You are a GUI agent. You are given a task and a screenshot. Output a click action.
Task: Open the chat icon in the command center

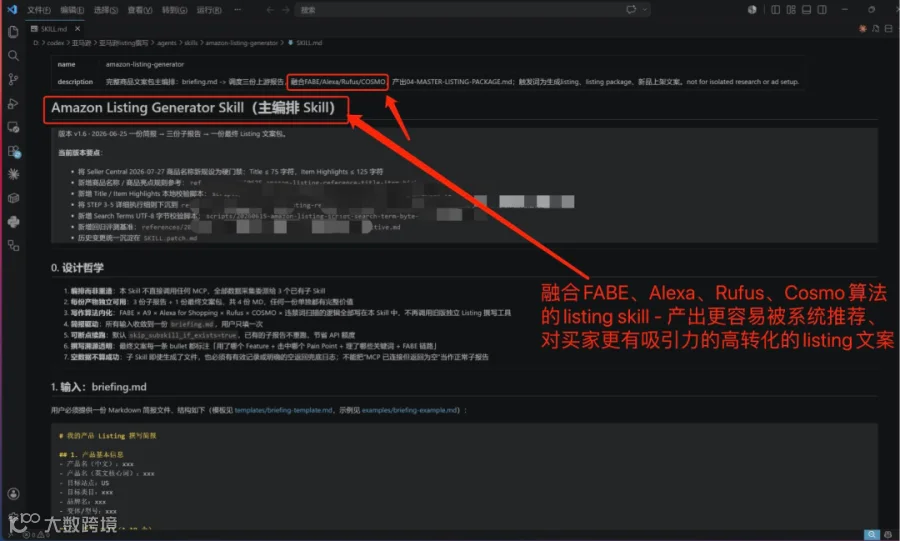631,10
